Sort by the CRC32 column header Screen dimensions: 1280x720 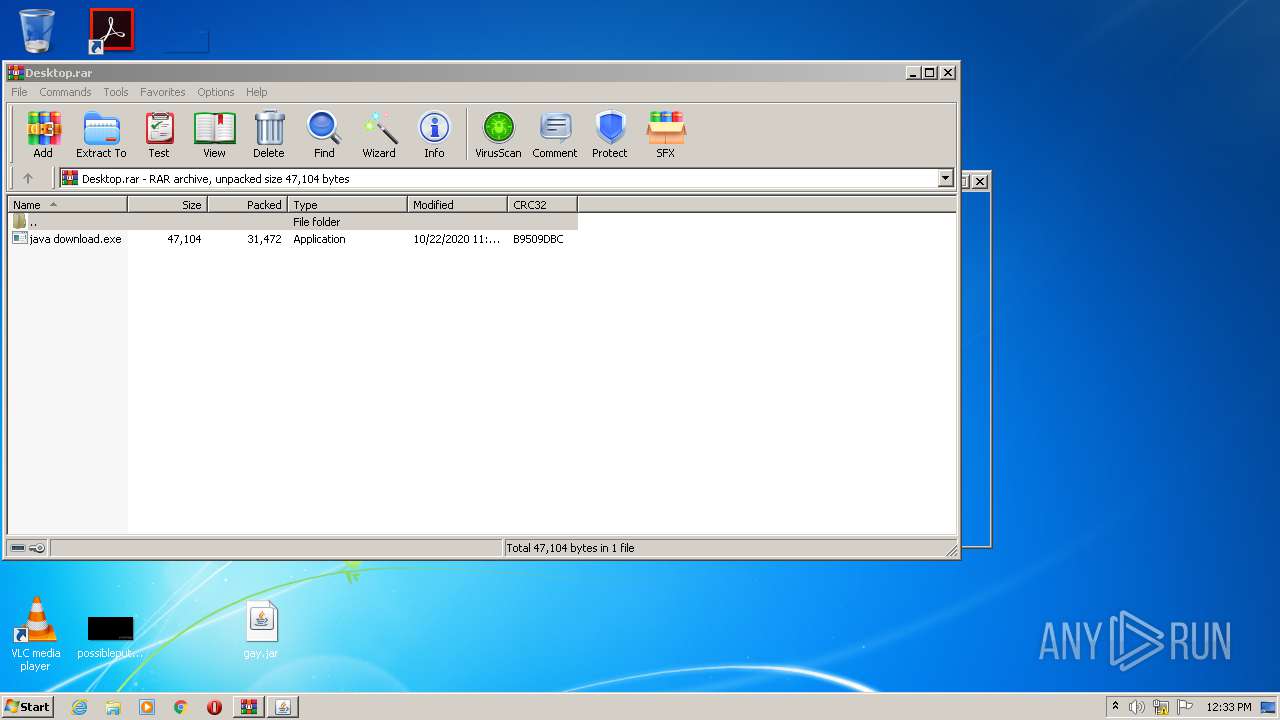[543, 205]
